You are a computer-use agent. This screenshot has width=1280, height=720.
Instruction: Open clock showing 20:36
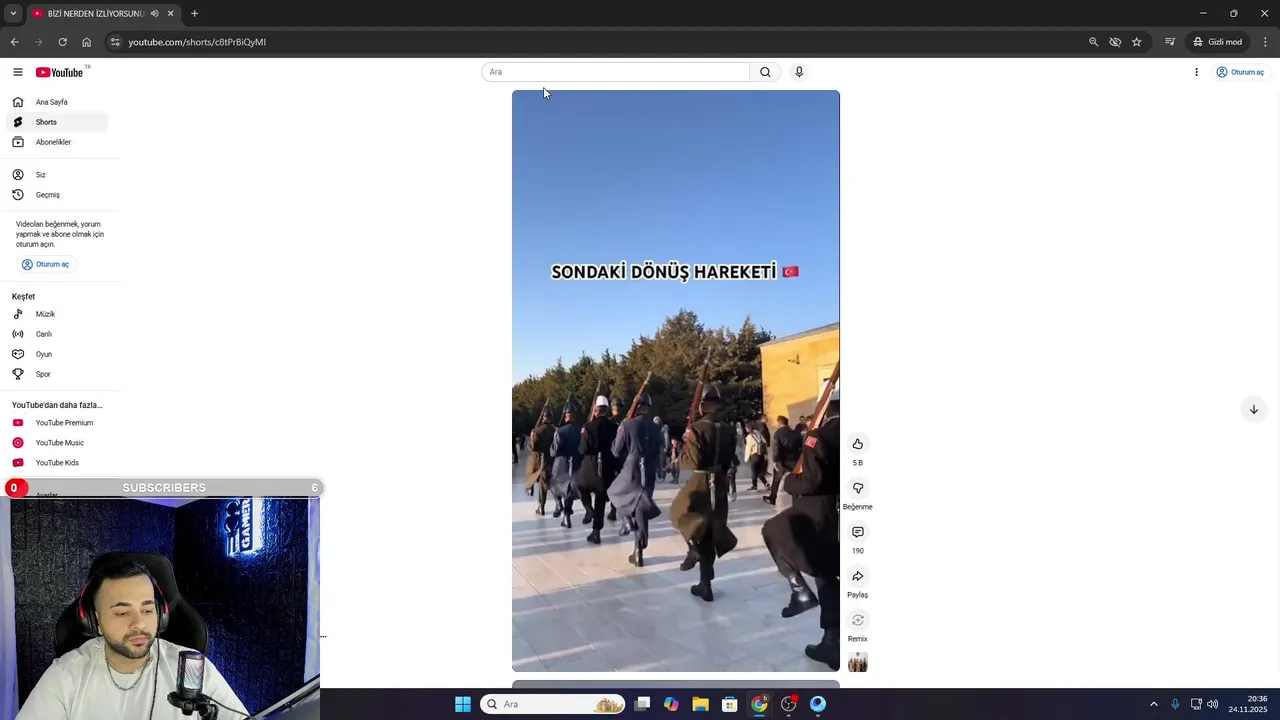[x=1250, y=704]
